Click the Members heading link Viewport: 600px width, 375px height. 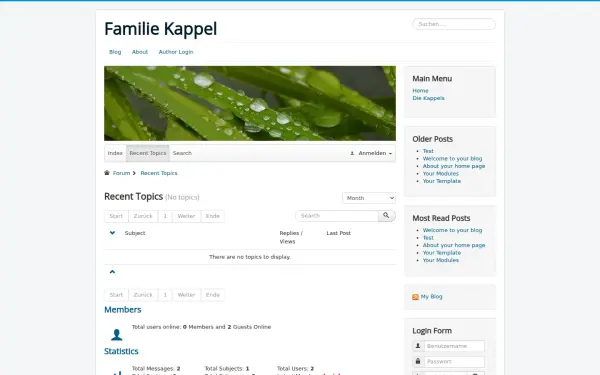coord(122,310)
